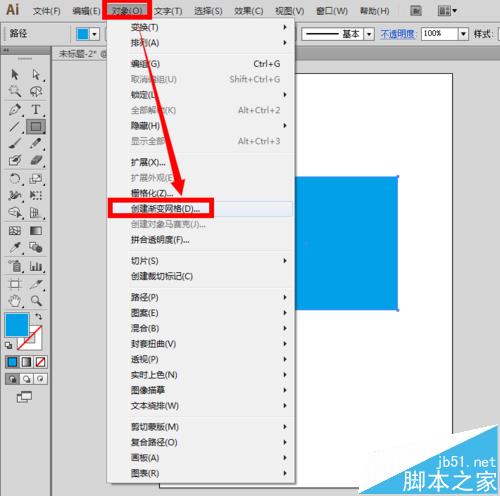Select the Zoom tool
Image resolution: width=500 pixels, height=496 pixels.
click(36, 301)
